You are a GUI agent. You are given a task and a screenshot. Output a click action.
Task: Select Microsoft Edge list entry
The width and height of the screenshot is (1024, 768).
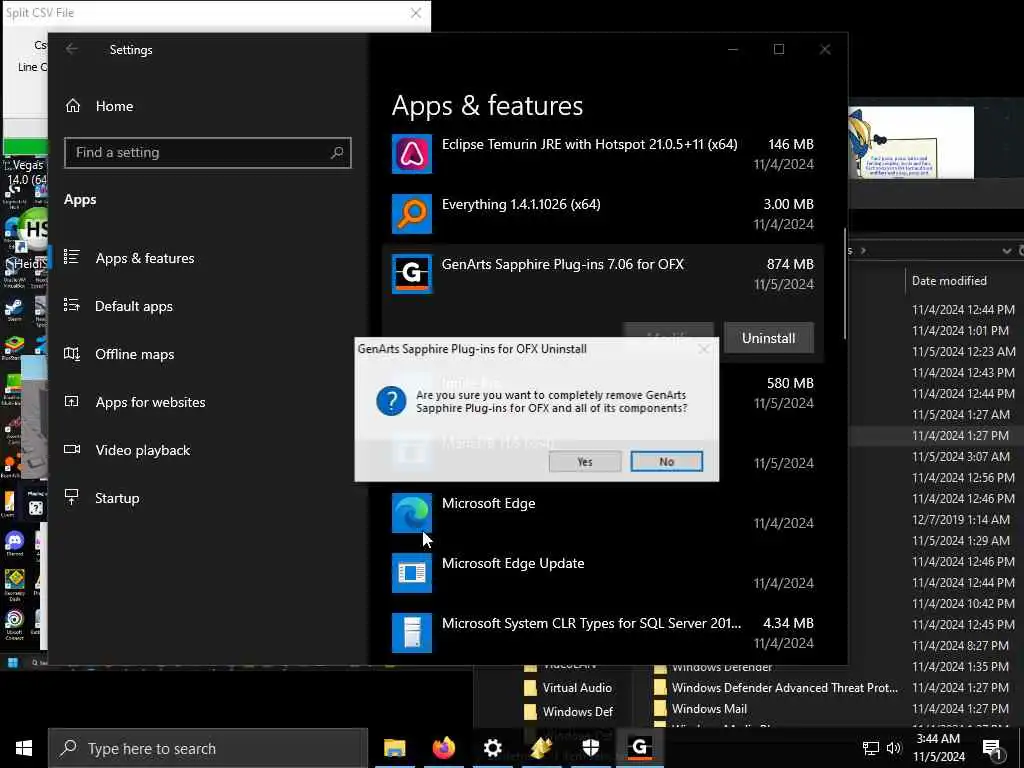click(602, 513)
